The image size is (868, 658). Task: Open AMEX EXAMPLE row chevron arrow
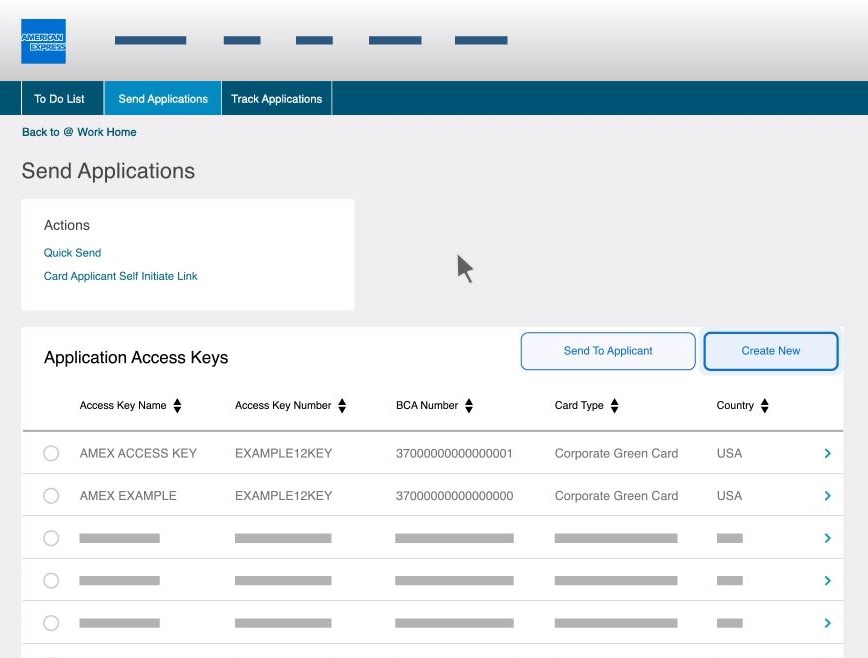[827, 496]
